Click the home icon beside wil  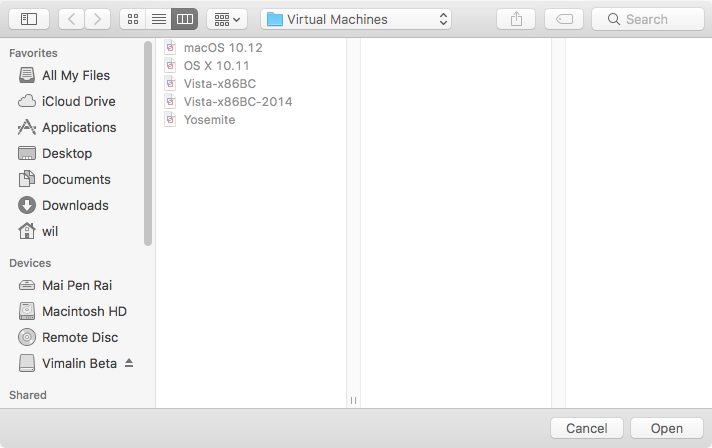click(27, 231)
